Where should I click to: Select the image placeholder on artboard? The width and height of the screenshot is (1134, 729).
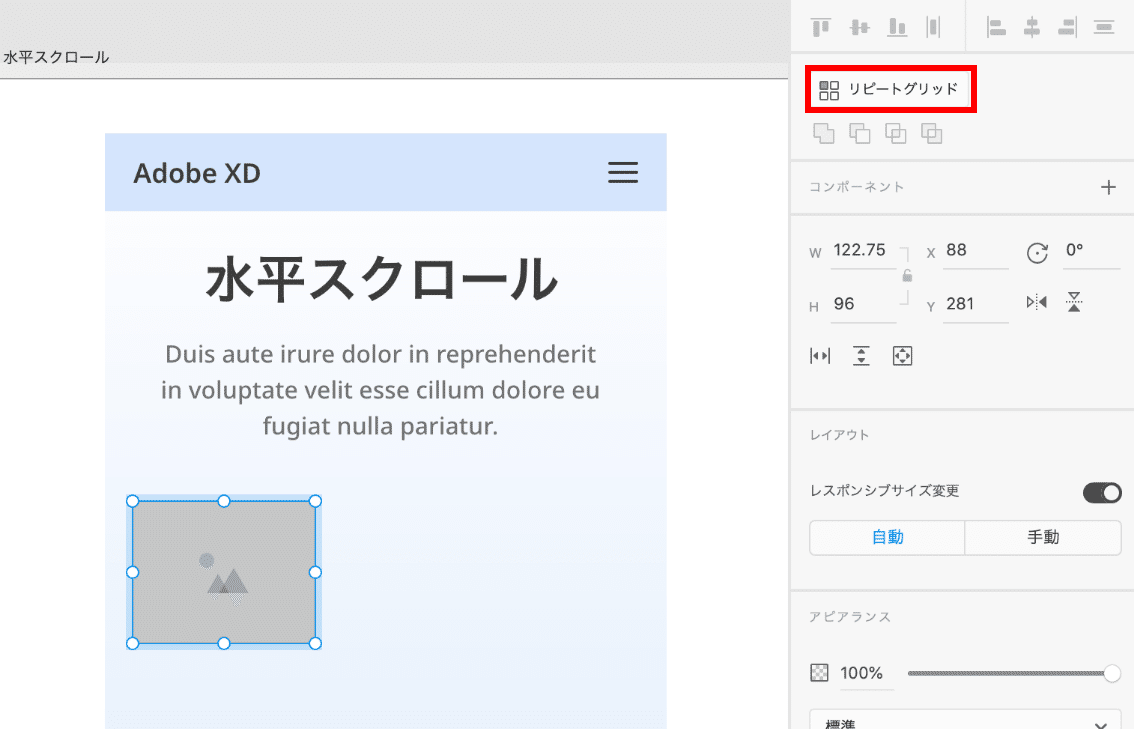[223, 572]
